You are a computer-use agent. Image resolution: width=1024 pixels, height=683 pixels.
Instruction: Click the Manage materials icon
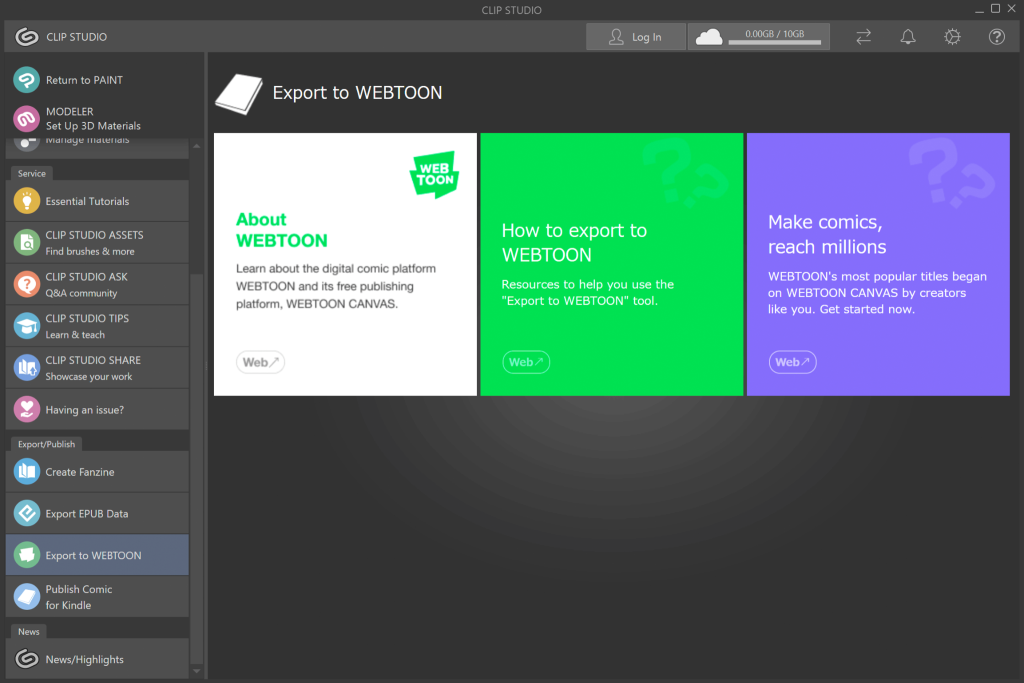(26, 142)
